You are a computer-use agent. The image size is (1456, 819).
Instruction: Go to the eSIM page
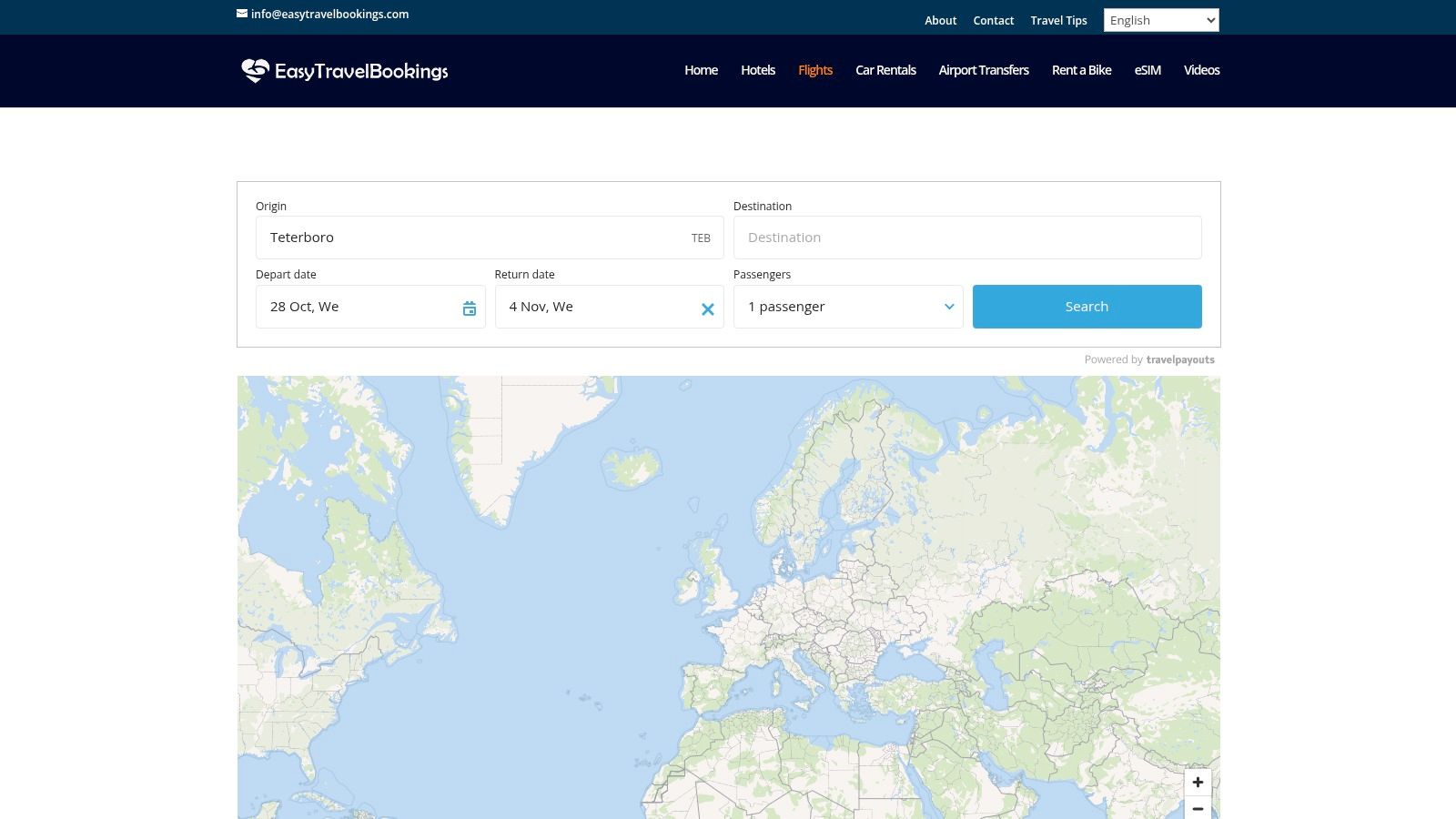tap(1148, 70)
